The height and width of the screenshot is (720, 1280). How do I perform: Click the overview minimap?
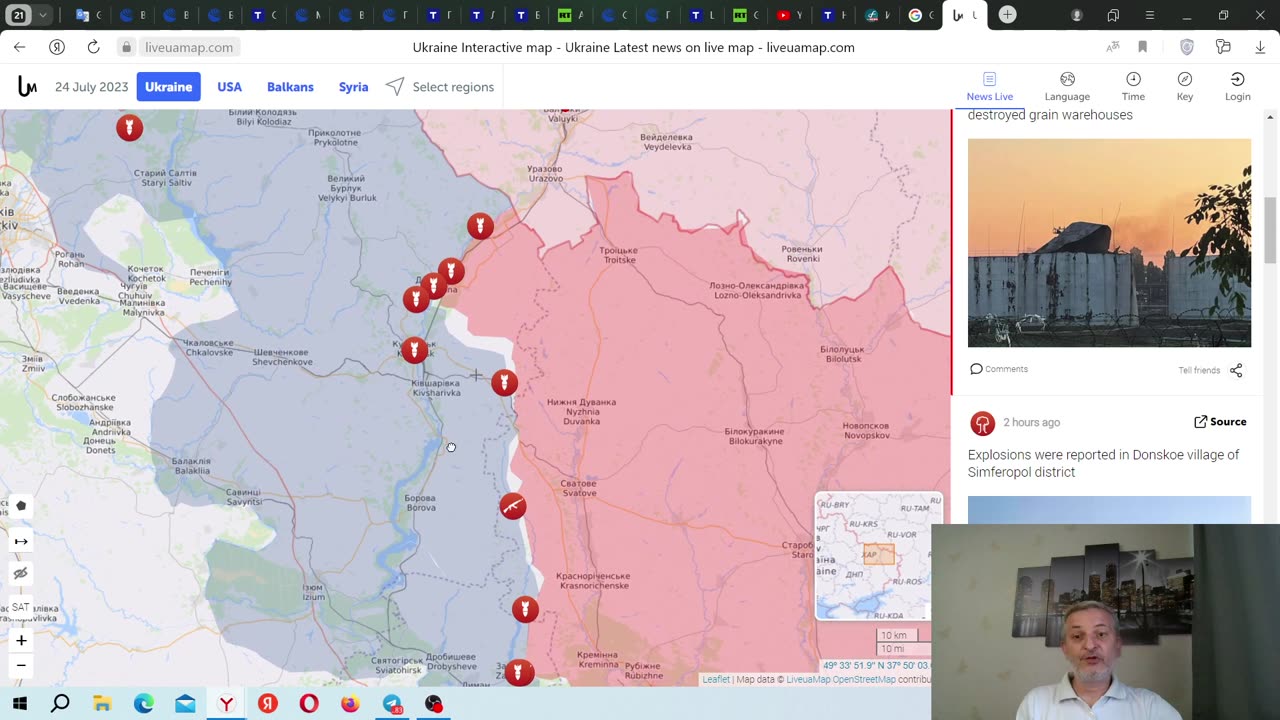click(878, 556)
